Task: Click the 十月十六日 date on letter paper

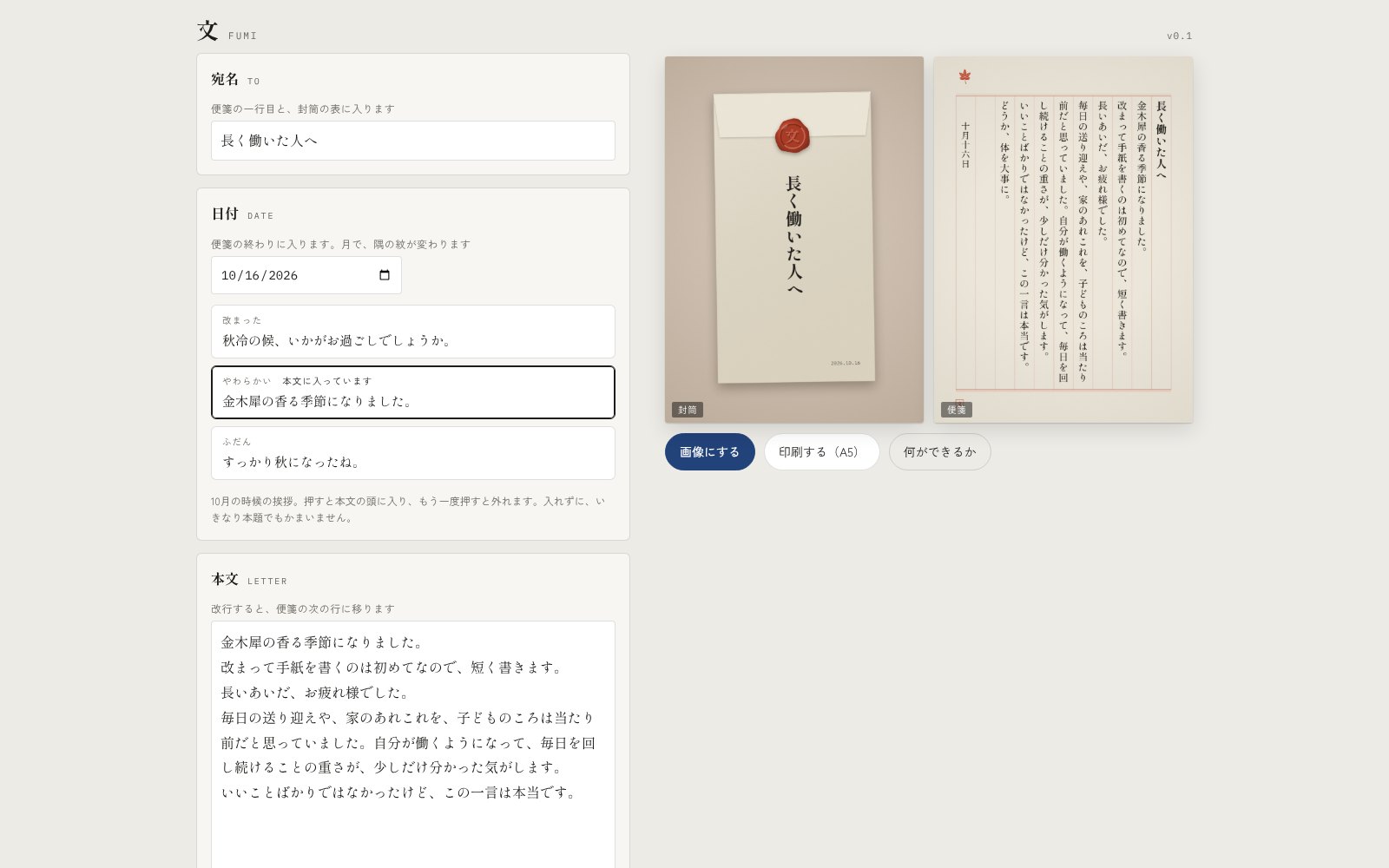Action: point(965,145)
